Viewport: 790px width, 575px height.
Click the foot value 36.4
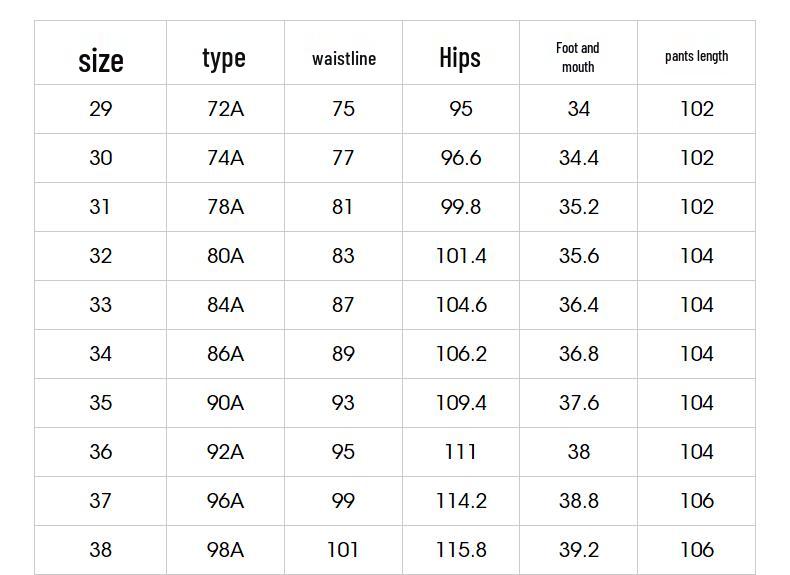pyautogui.click(x=579, y=304)
